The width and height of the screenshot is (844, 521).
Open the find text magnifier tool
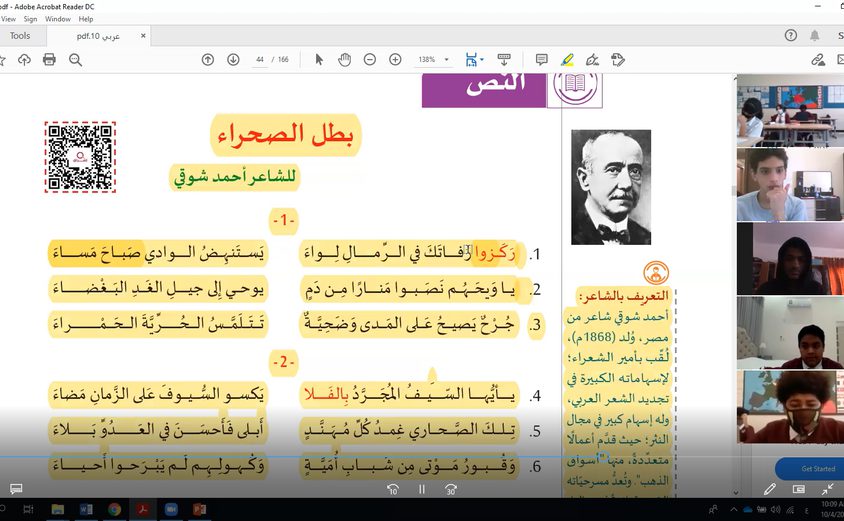coord(75,60)
